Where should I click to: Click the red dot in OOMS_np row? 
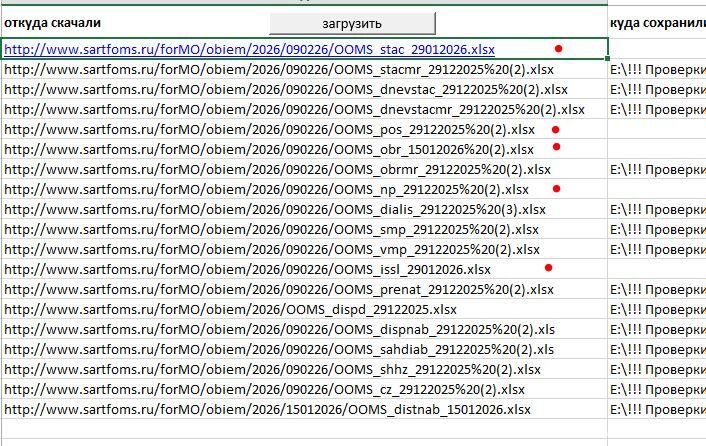[556, 188]
